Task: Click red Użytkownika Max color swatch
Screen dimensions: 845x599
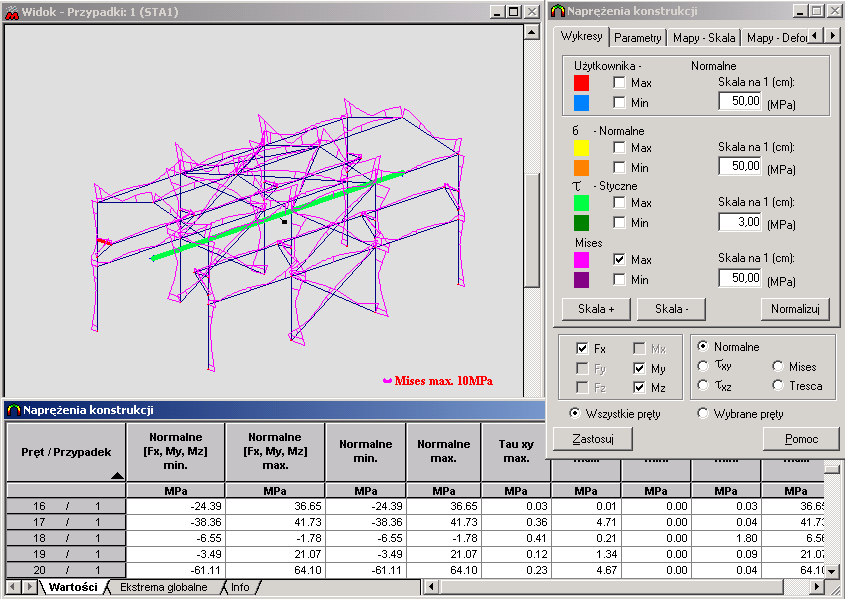Action: point(581,83)
